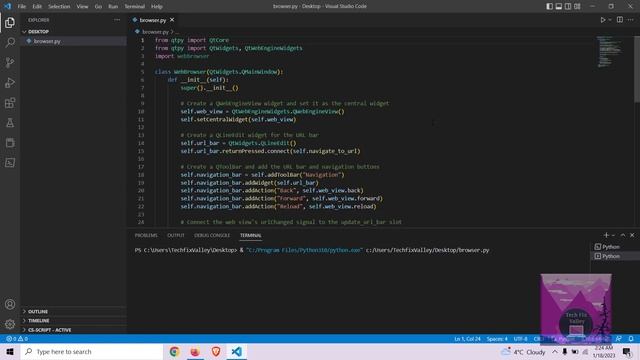640x360 pixels.
Task: Open the Go menu
Action: (x=98, y=6)
